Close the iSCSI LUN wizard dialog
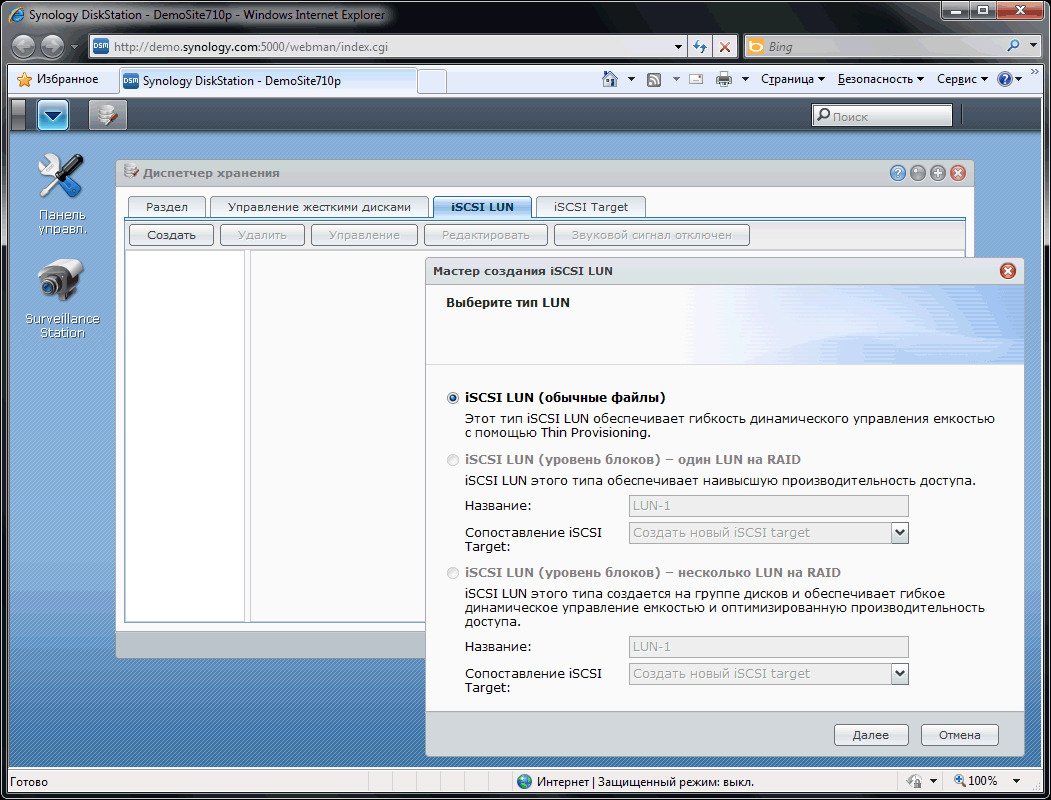 1007,271
